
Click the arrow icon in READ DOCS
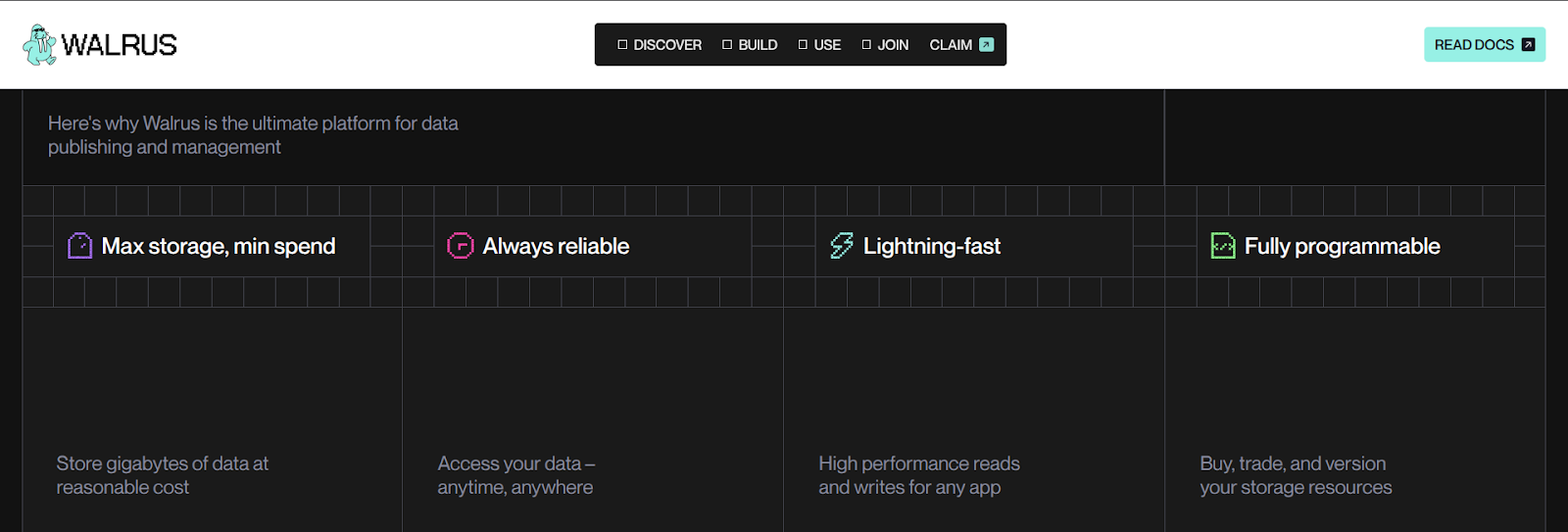[x=1528, y=45]
